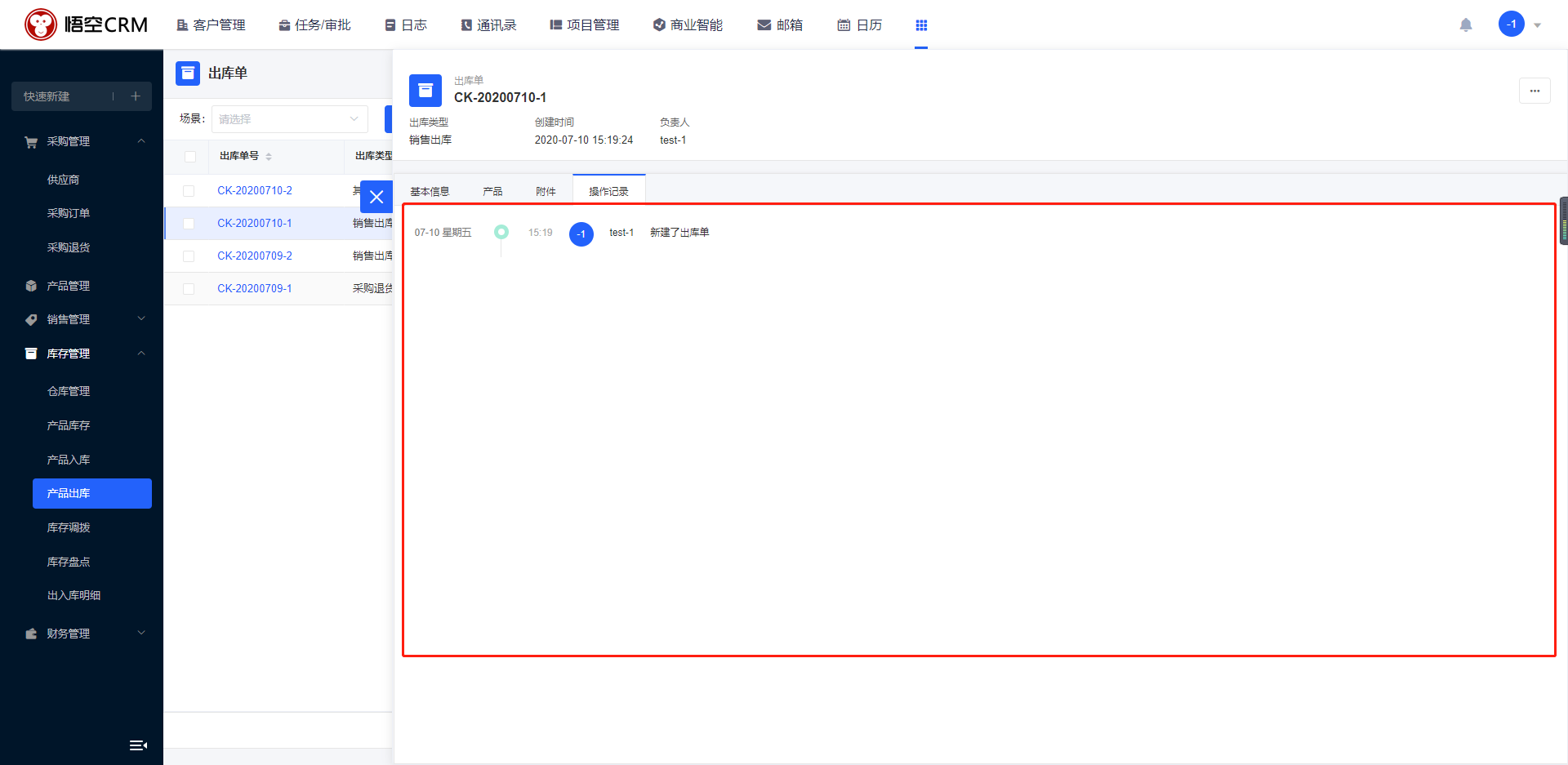This screenshot has height=765, width=1568.
Task: Sort by 出库单号 column arrows
Action: pos(269,157)
